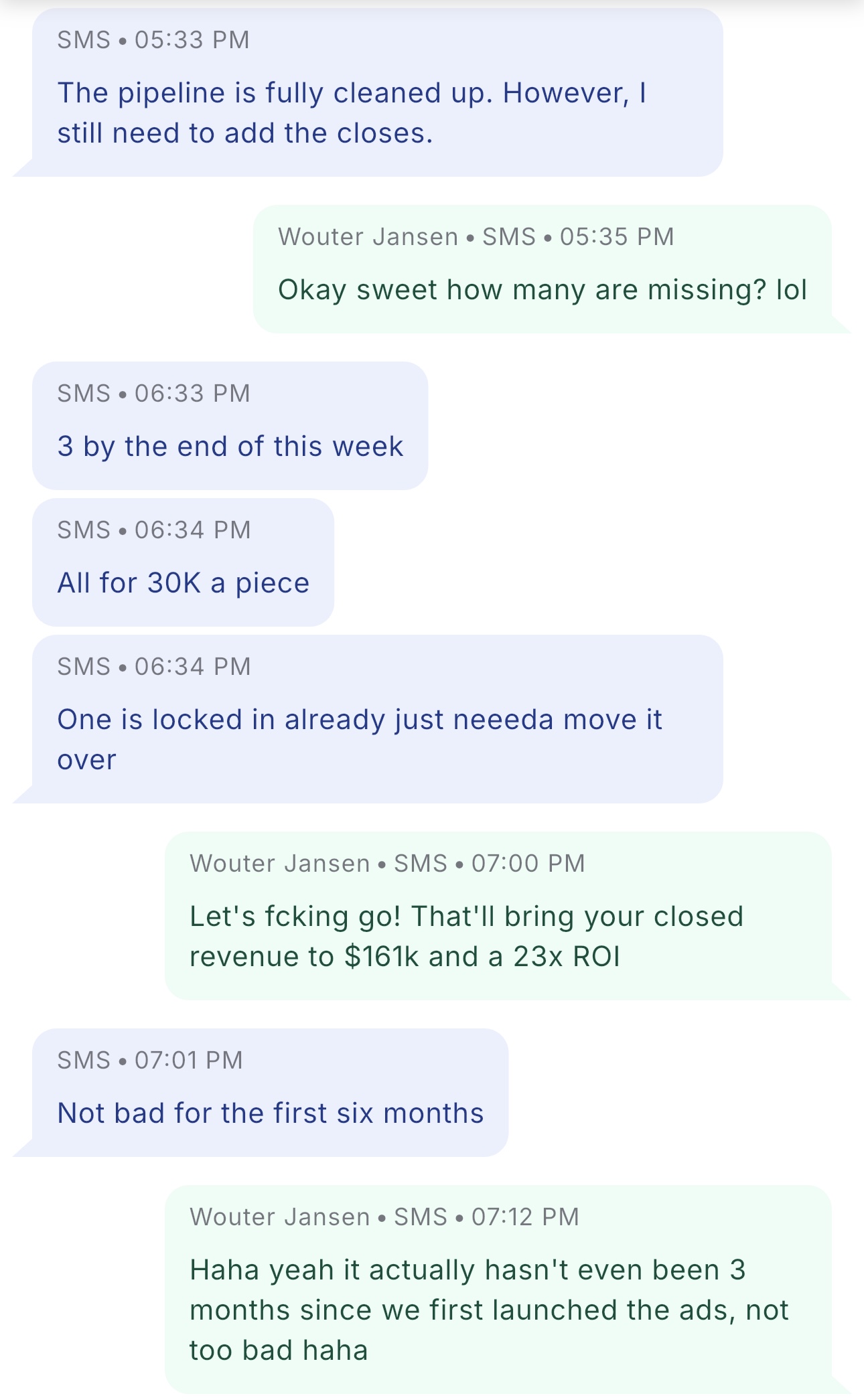
Task: Click the "pipeline is fully cleaned up" message
Action: pos(352,112)
